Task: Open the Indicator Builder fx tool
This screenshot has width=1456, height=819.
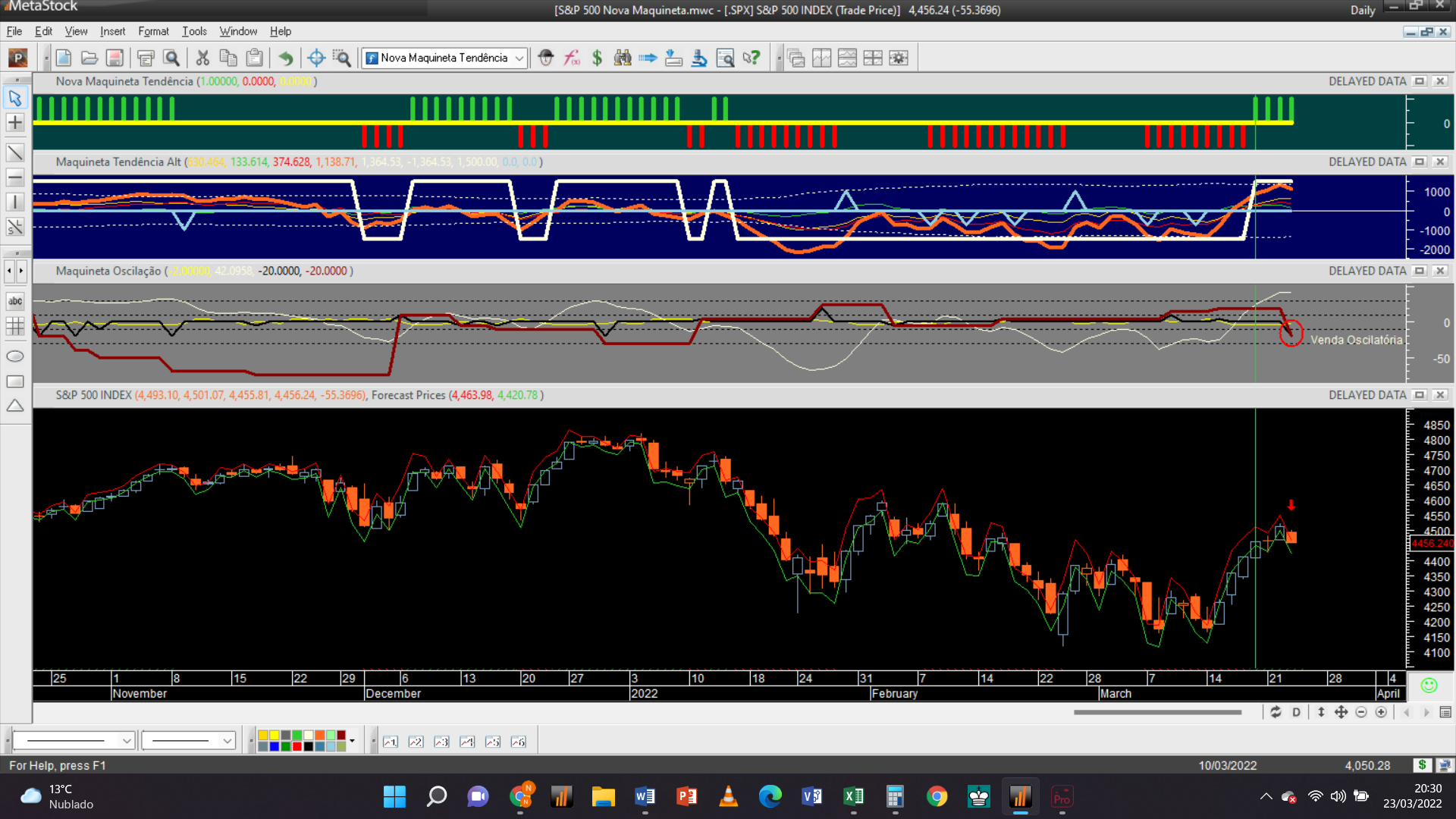Action: tap(572, 58)
